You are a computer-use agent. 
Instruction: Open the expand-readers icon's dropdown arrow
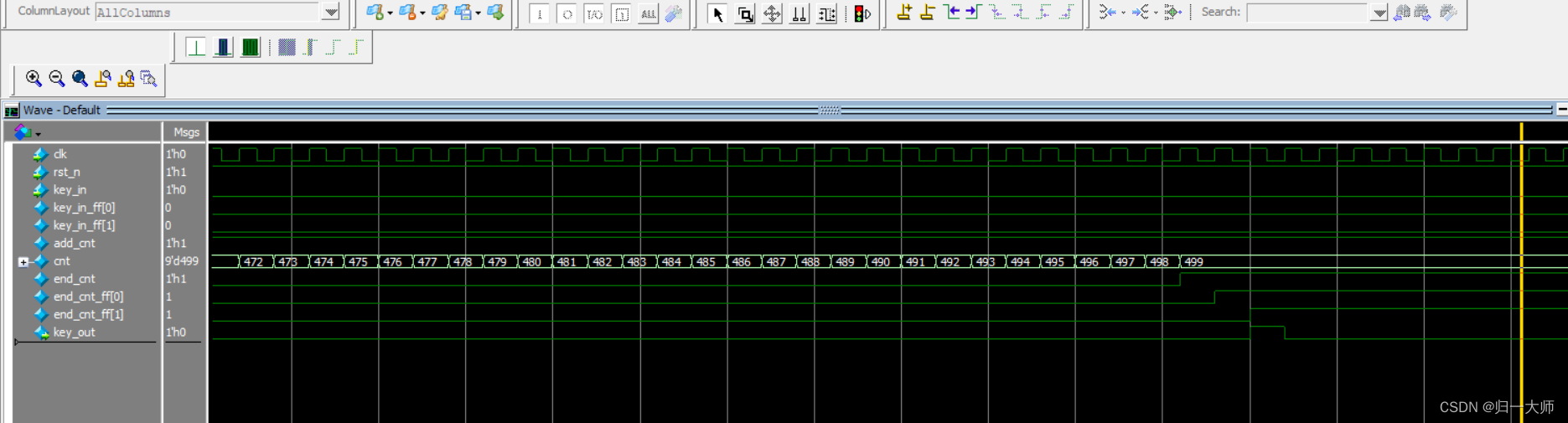coord(1156,13)
